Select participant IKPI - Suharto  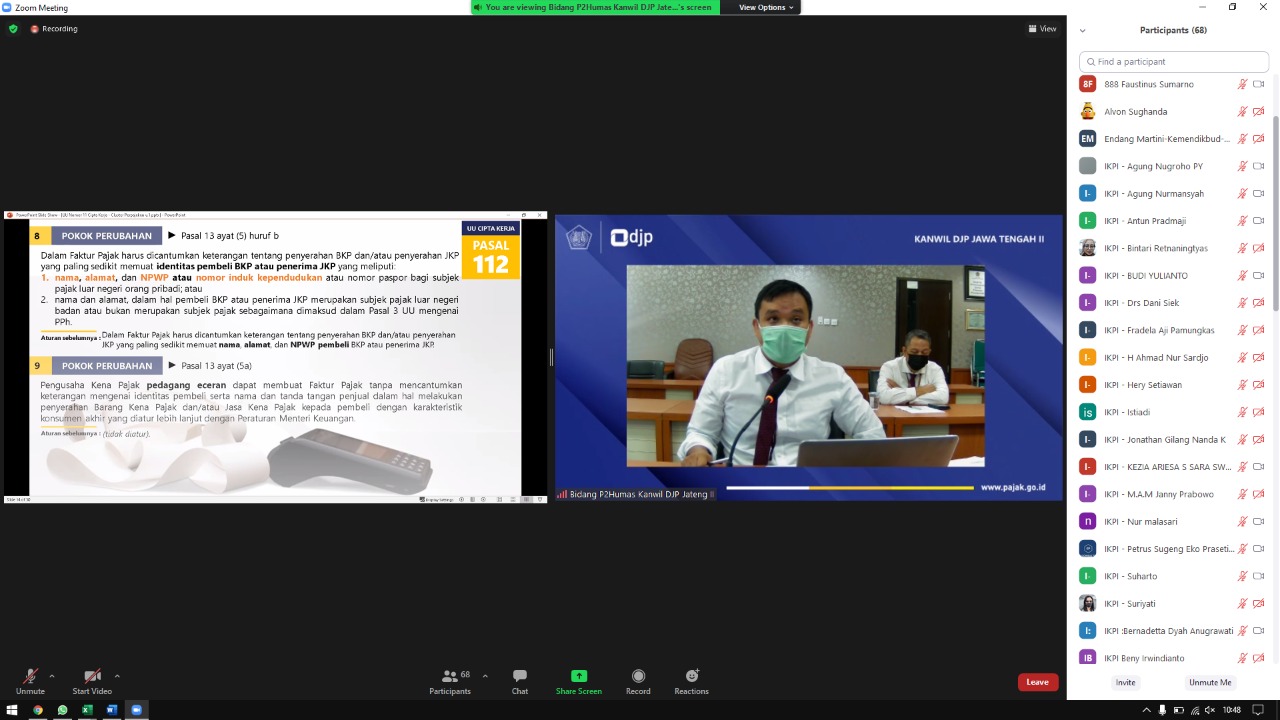pos(1130,576)
